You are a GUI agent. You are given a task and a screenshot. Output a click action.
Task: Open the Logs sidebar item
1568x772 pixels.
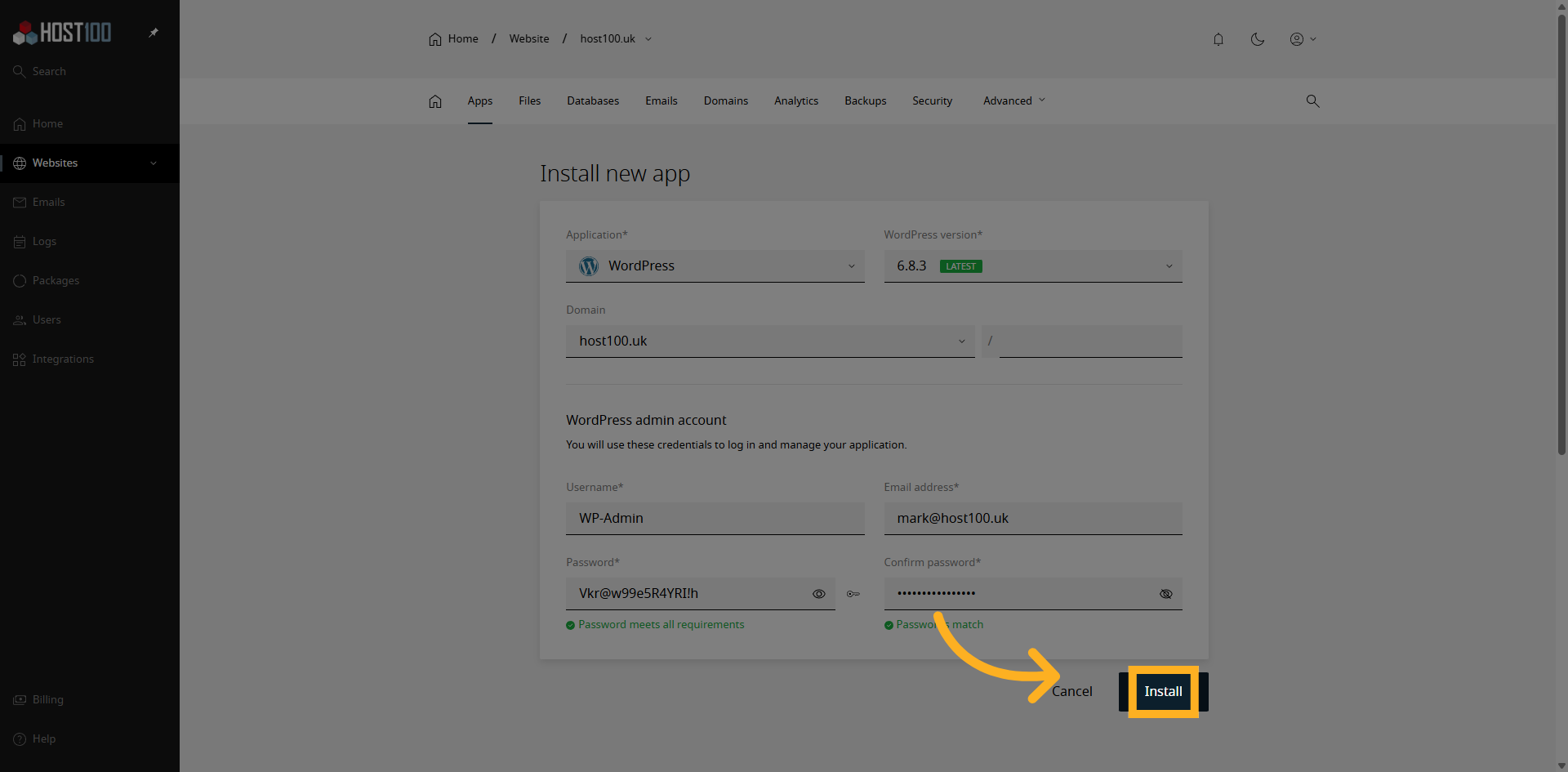point(90,241)
